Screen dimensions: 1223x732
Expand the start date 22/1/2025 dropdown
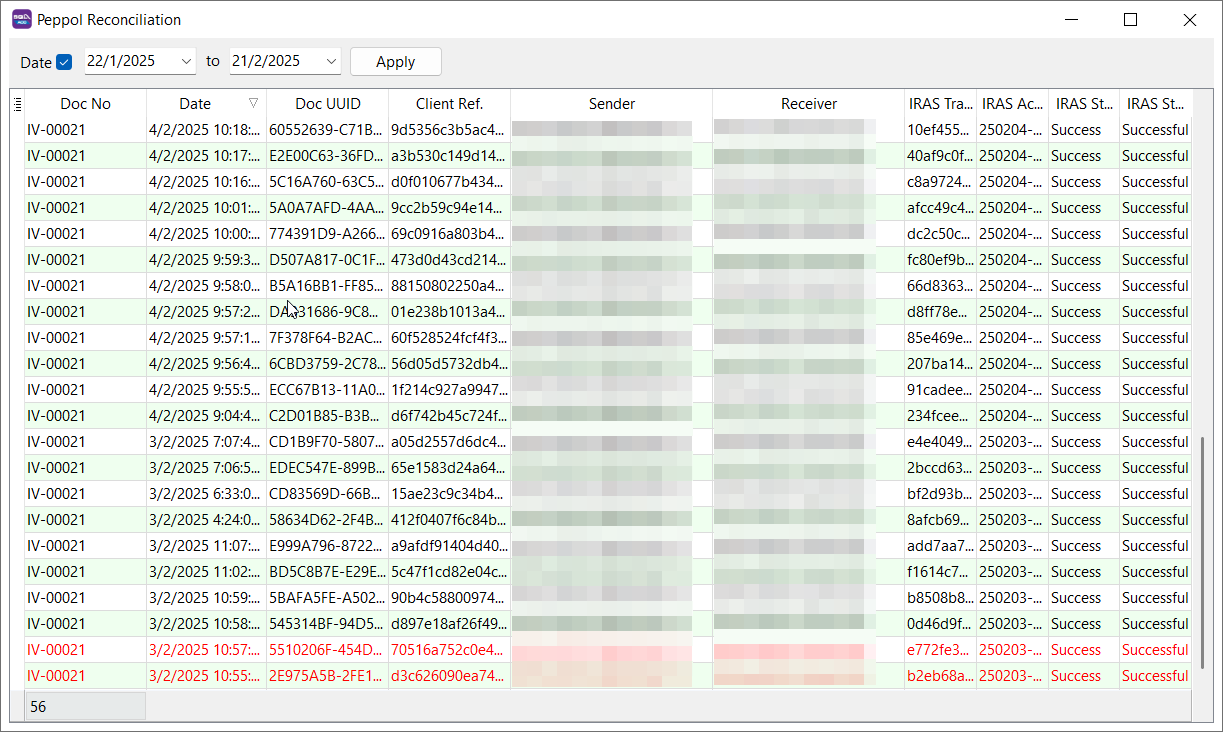pyautogui.click(x=186, y=61)
